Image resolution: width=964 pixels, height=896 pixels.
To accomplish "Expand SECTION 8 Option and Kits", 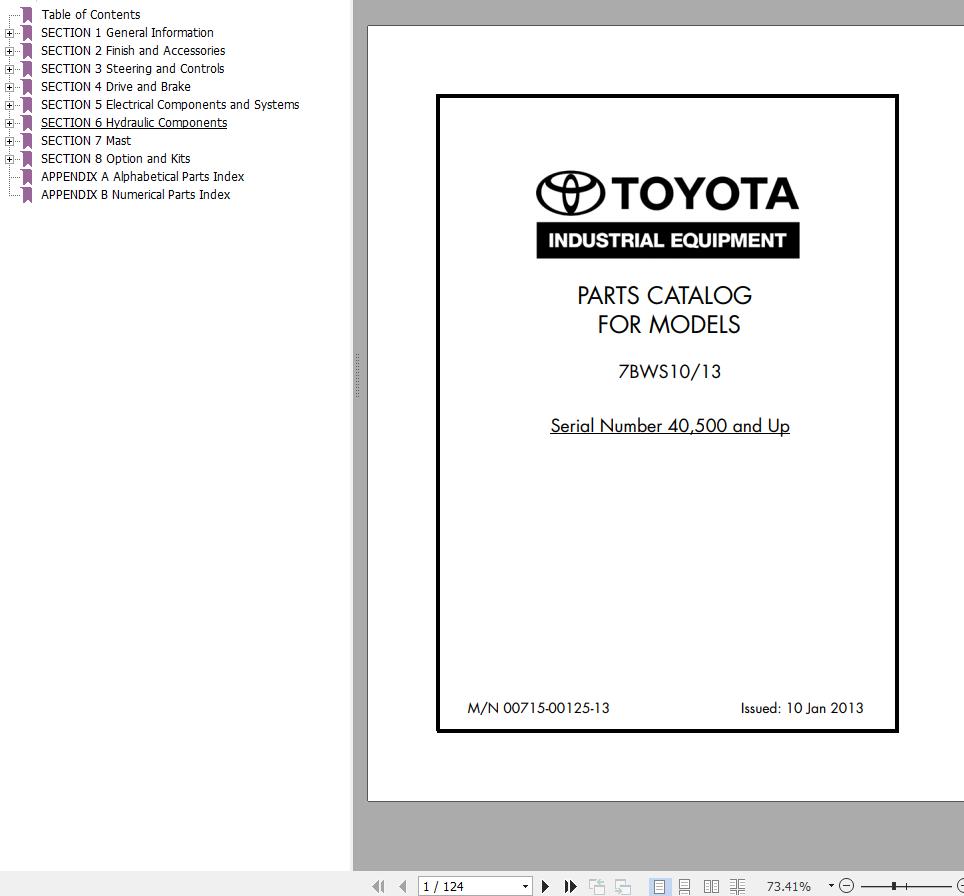I will pyautogui.click(x=9, y=159).
